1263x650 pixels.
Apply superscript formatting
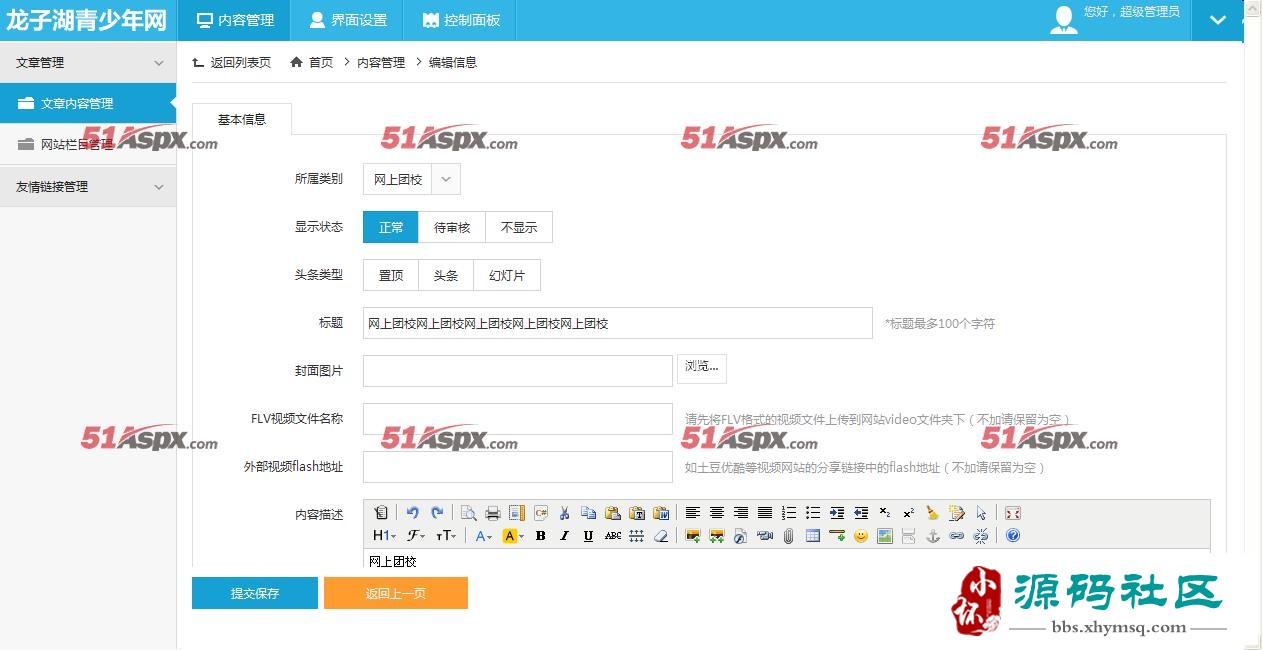pos(909,513)
